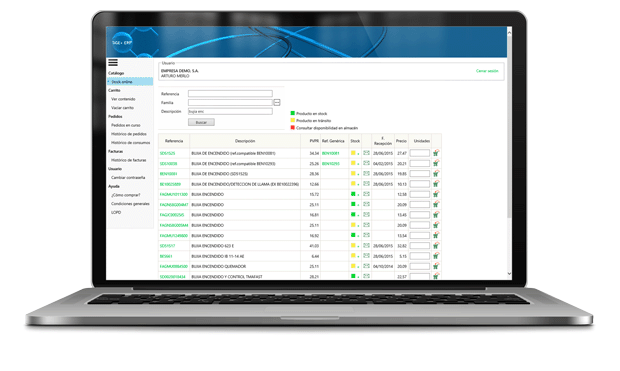Add BUJIA DE ENCENDIDO (SD51525) row to cart

(x=436, y=173)
